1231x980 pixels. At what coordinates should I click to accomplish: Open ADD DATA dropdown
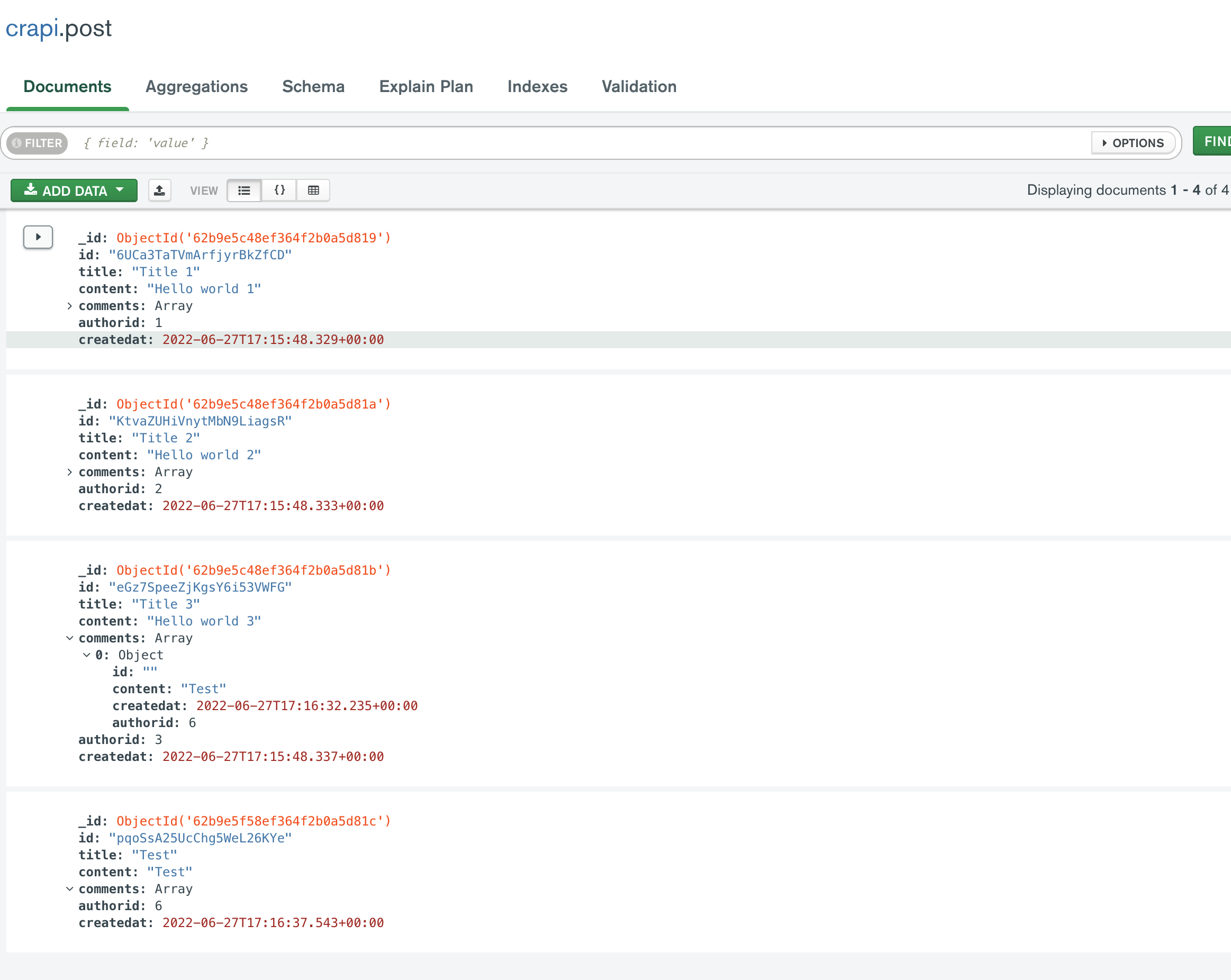74,190
